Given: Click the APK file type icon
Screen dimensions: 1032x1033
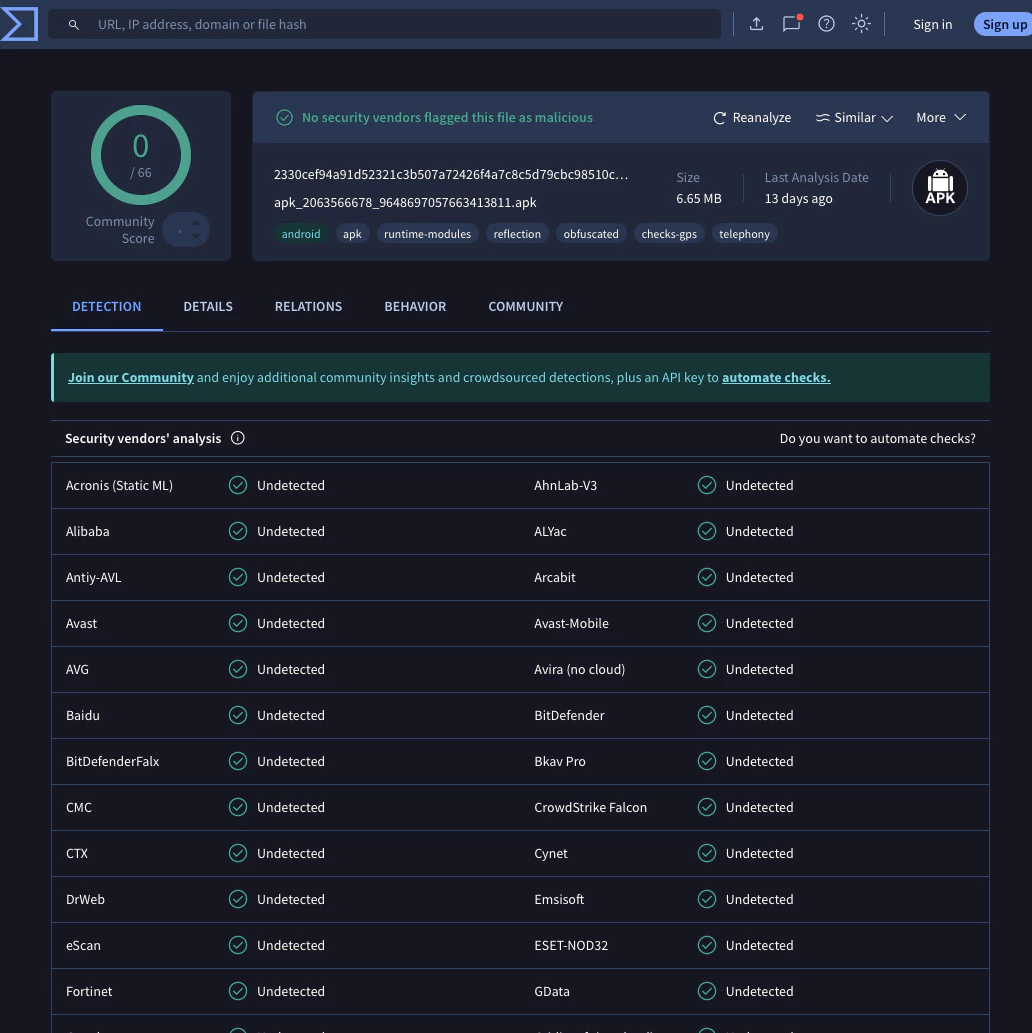Looking at the screenshot, I should point(940,188).
